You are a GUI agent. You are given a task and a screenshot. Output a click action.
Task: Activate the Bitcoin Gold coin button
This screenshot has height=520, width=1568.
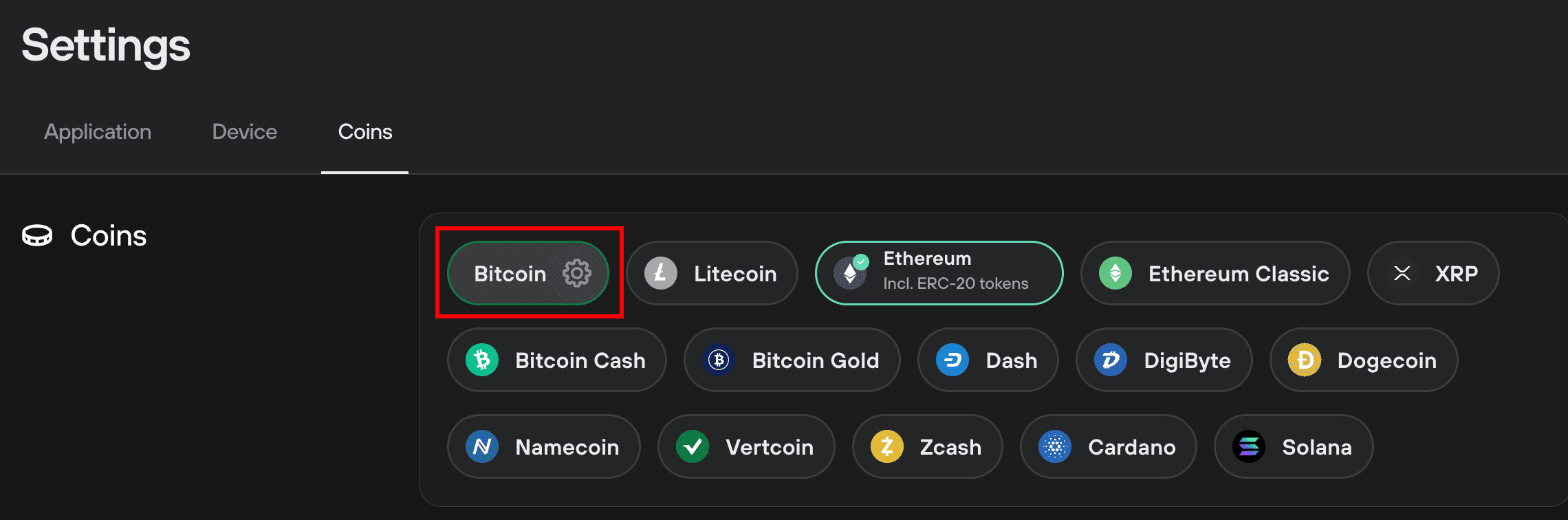(x=792, y=360)
